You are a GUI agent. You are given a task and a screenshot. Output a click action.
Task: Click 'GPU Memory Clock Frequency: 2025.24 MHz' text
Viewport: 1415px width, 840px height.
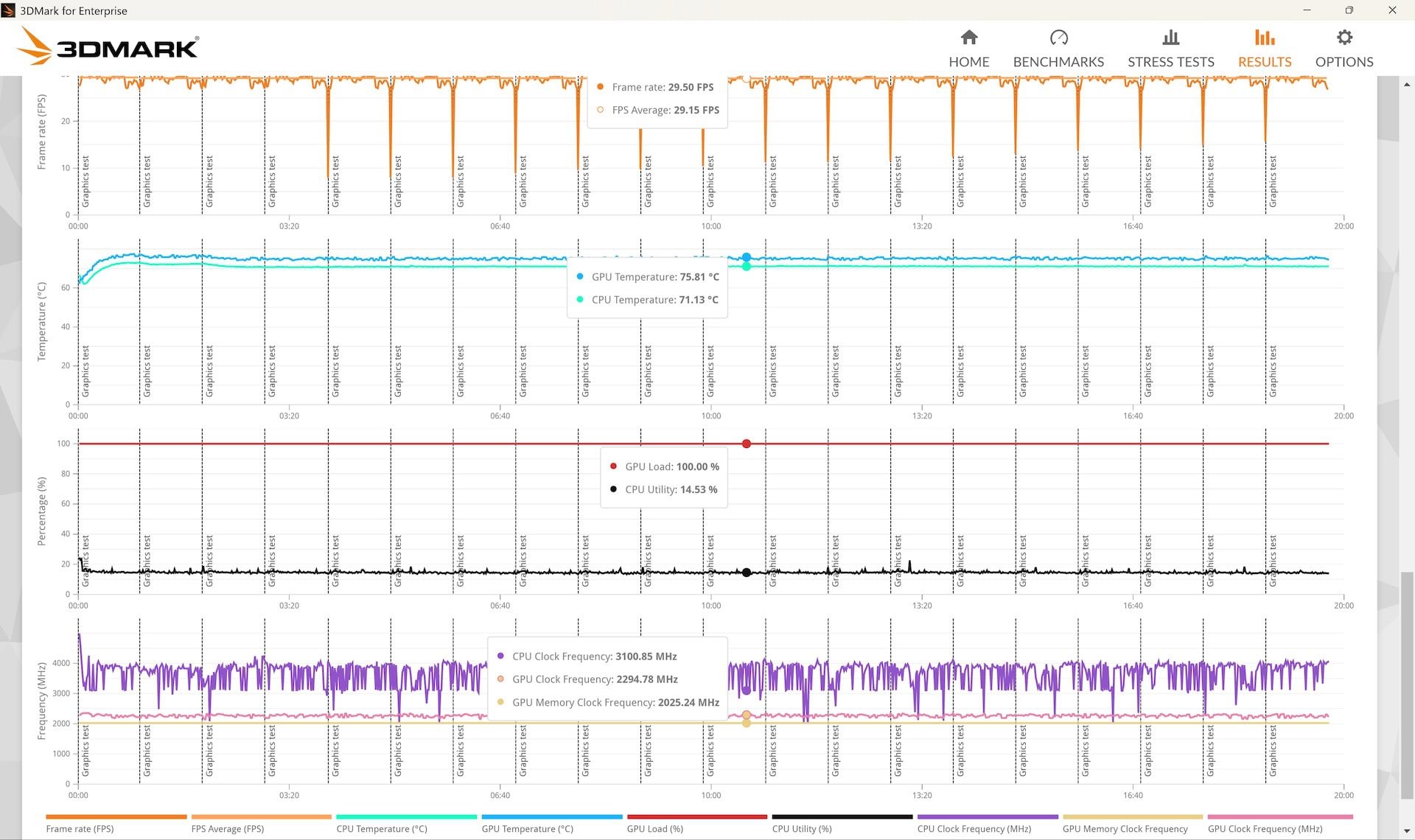coord(615,702)
